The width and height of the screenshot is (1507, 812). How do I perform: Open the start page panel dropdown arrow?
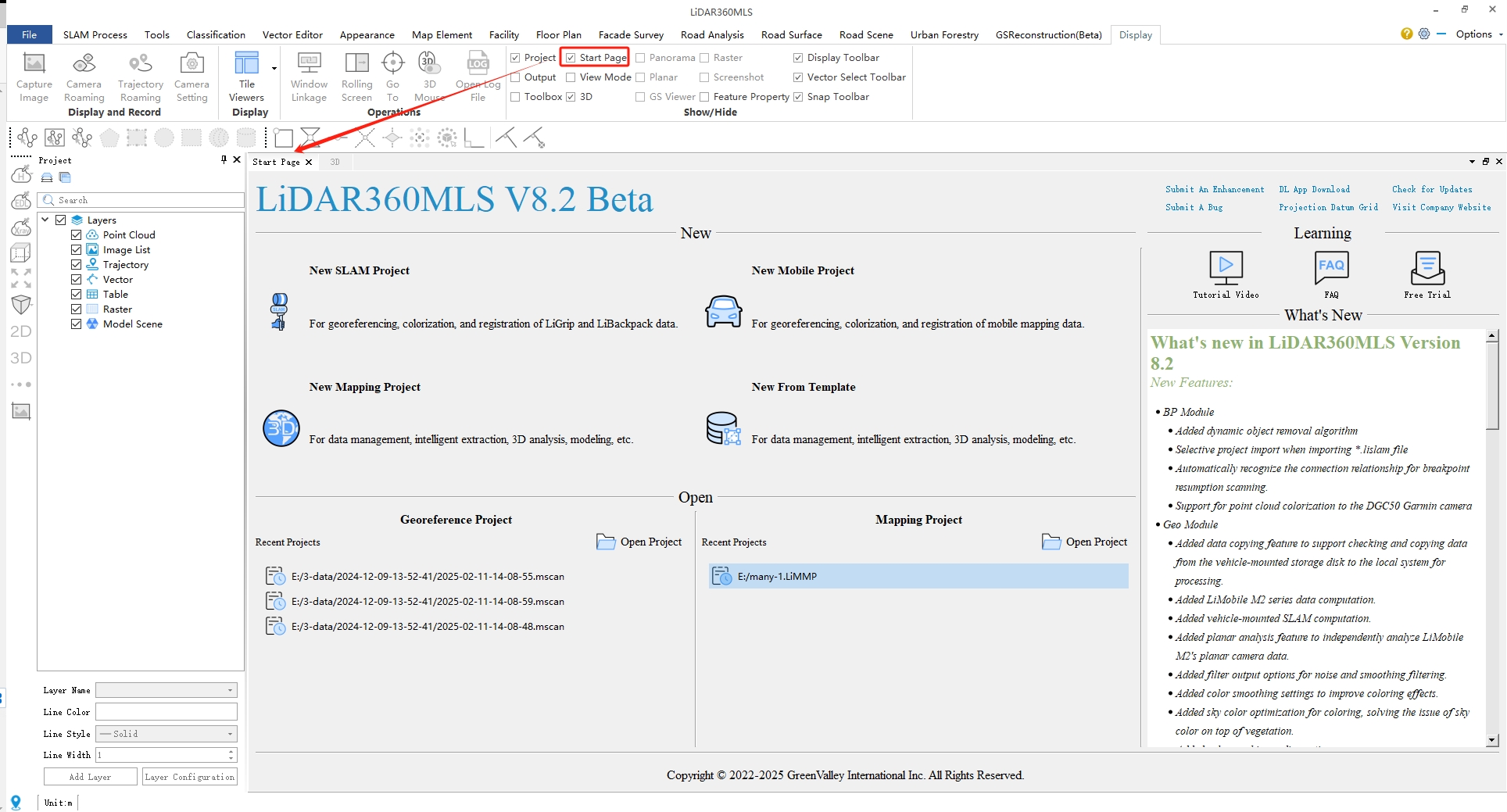pyautogui.click(x=1473, y=162)
